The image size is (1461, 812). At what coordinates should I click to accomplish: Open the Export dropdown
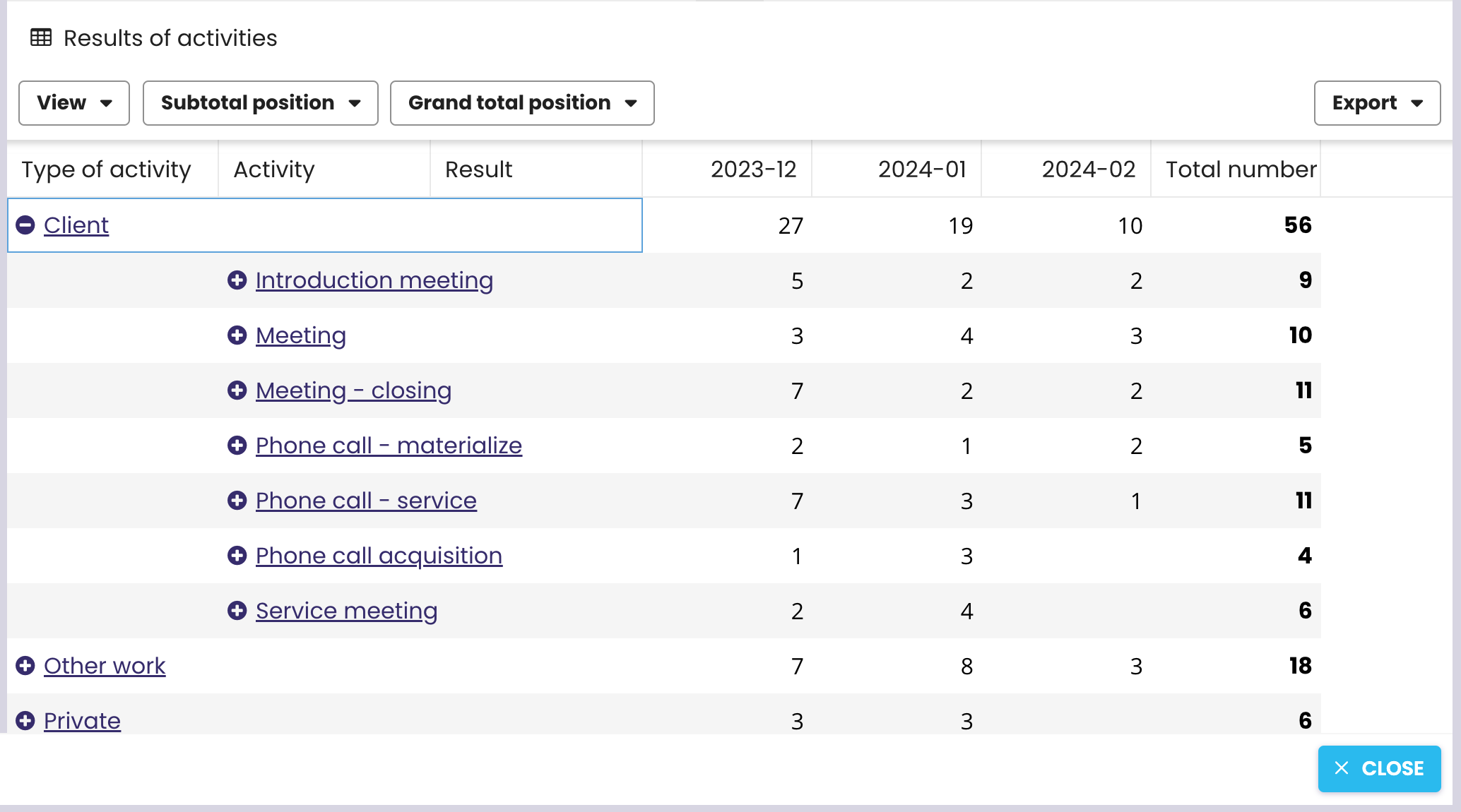(1377, 103)
